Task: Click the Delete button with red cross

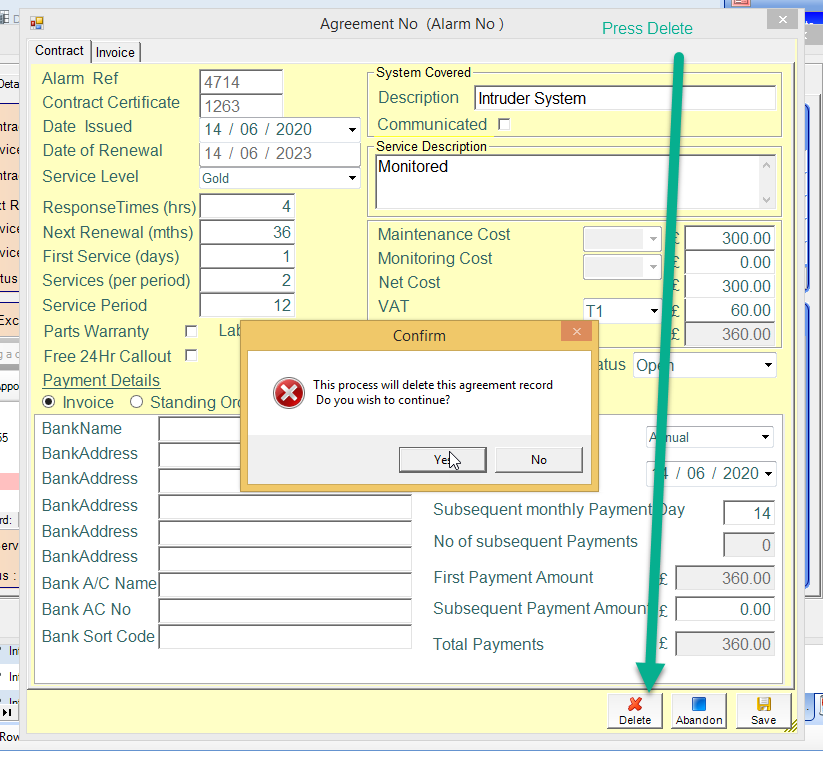Action: 635,711
